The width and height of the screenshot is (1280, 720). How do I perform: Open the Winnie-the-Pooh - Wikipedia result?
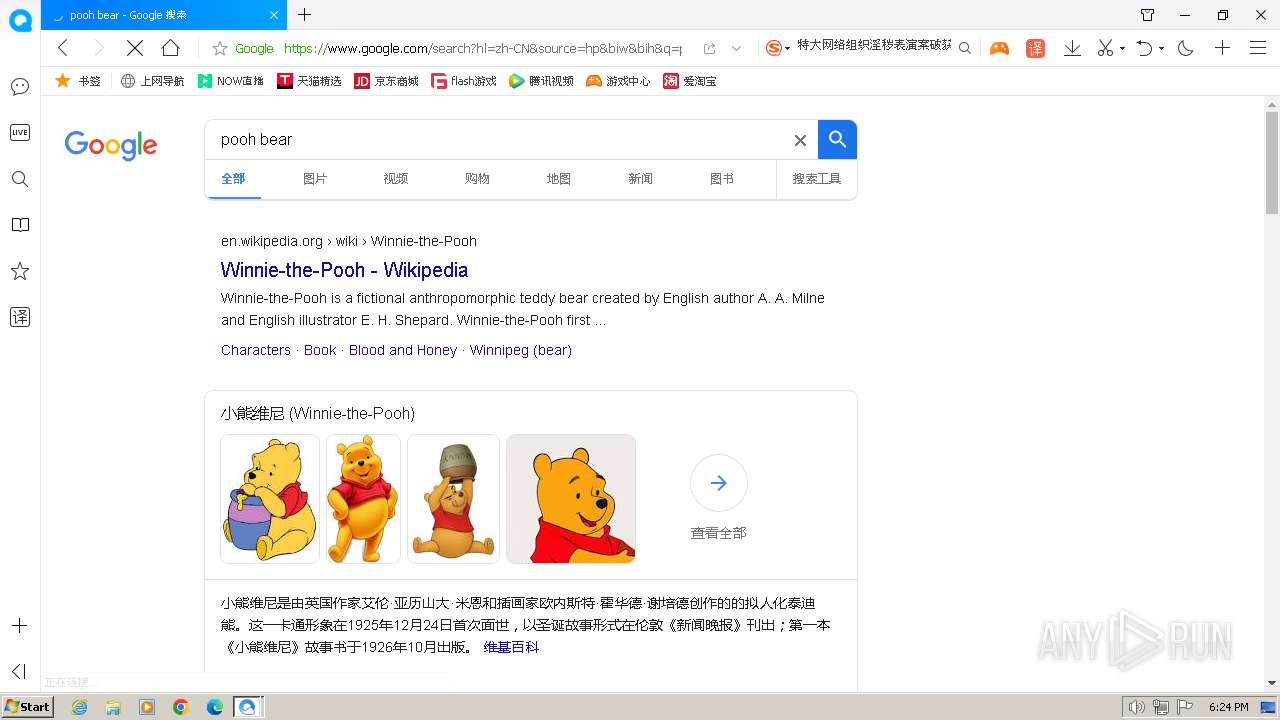click(344, 270)
